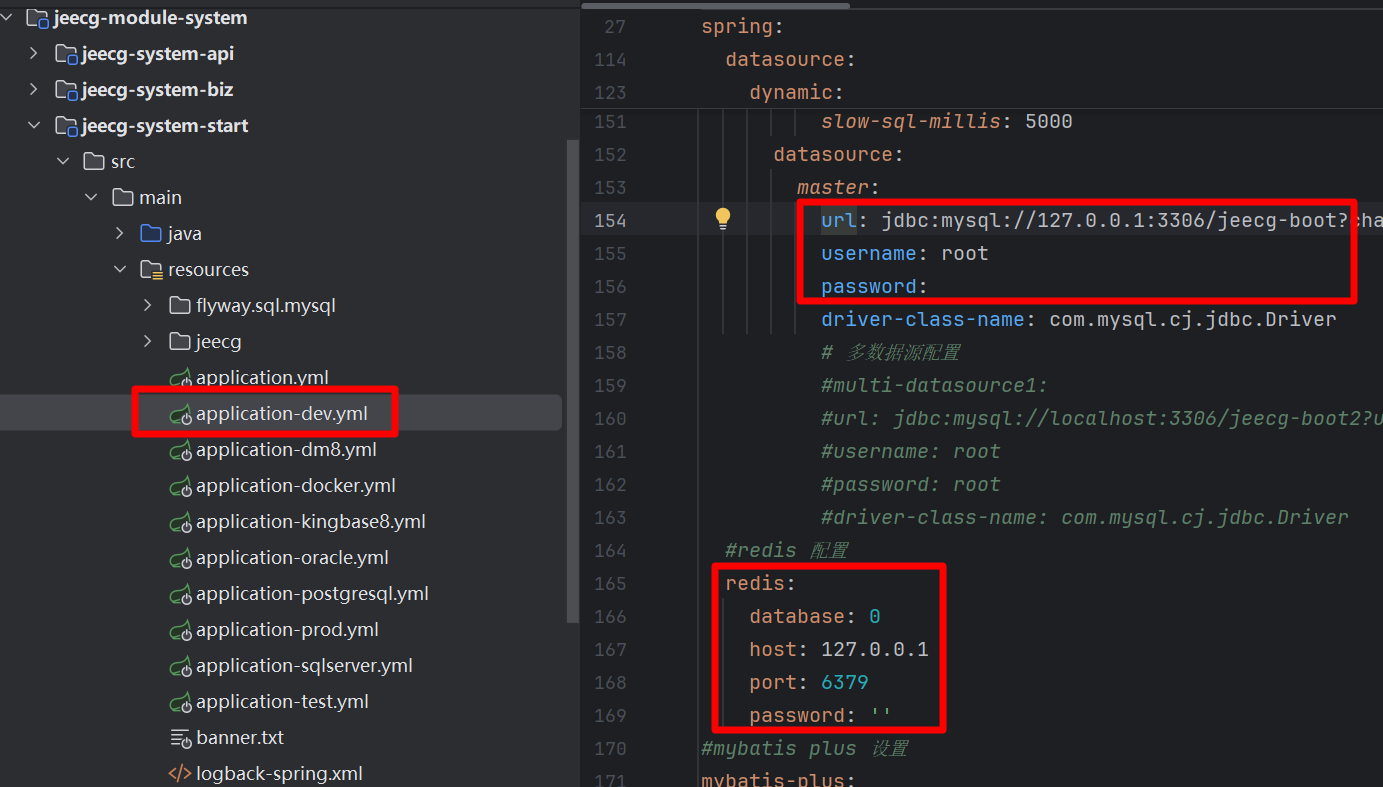Click the sticky 'dynamic:' line 123

[796, 92]
